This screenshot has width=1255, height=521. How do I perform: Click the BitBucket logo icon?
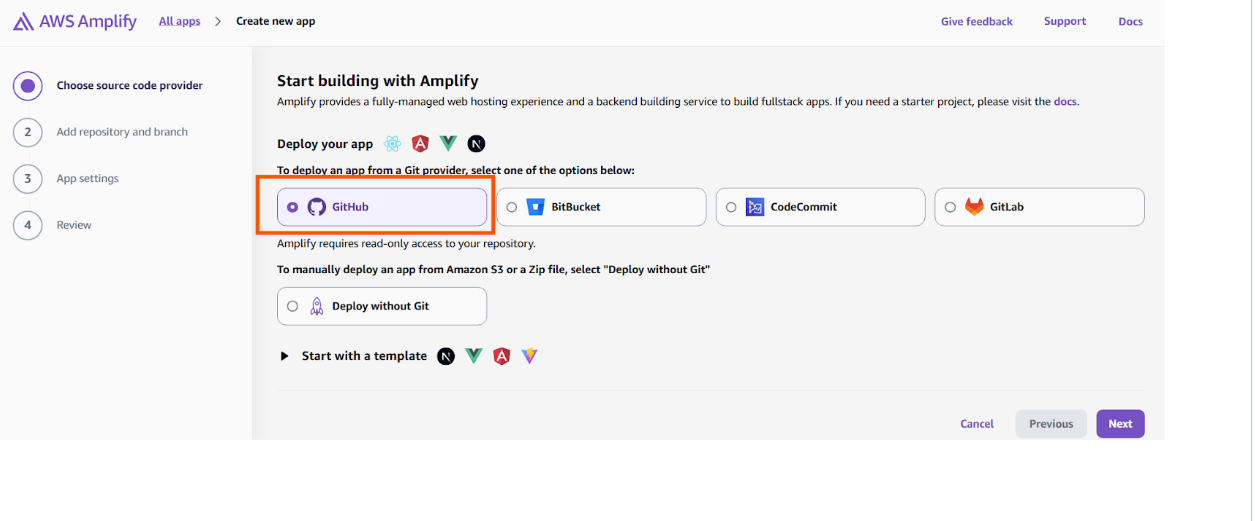(535, 207)
